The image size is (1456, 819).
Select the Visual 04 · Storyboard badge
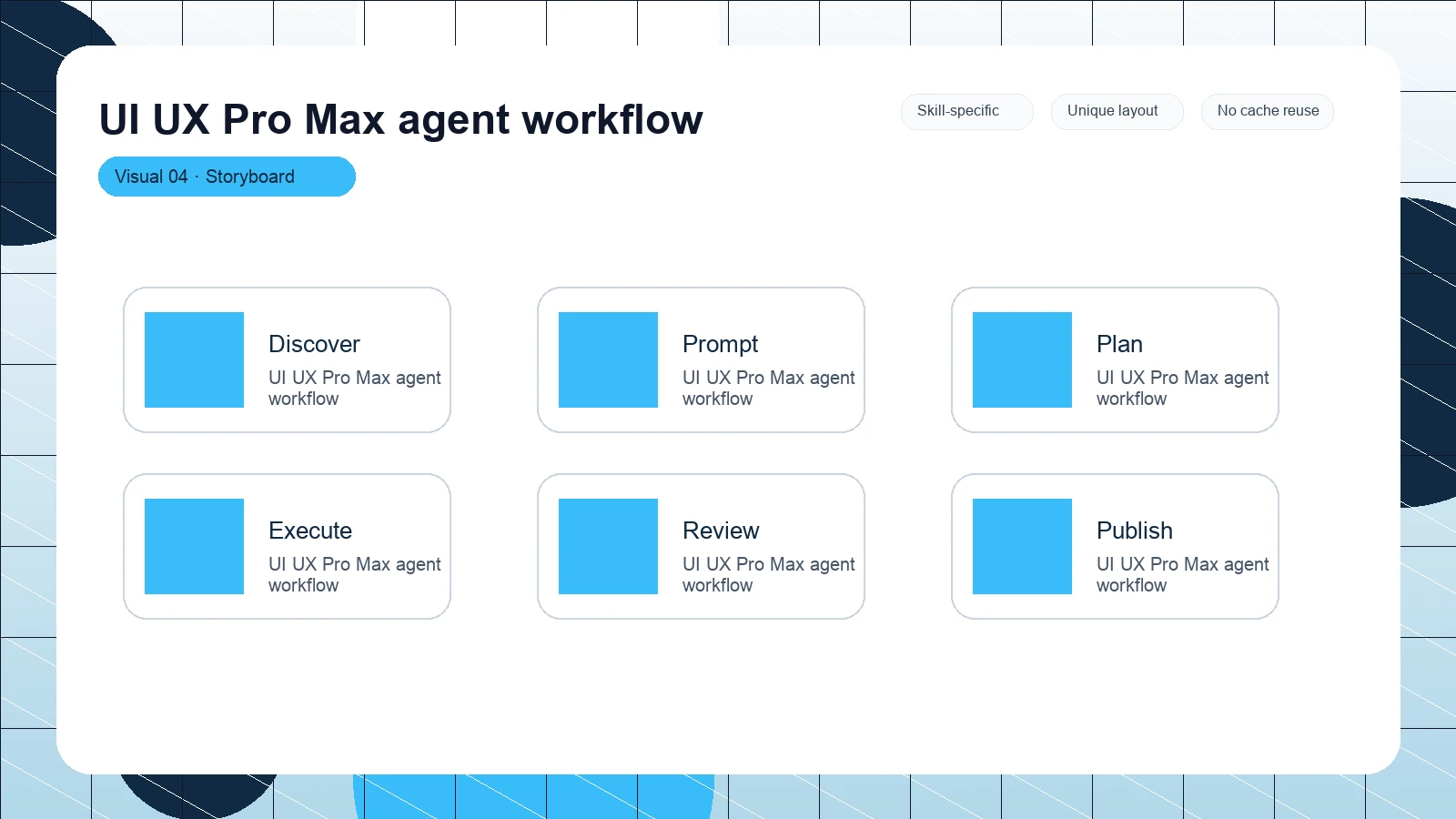(227, 177)
